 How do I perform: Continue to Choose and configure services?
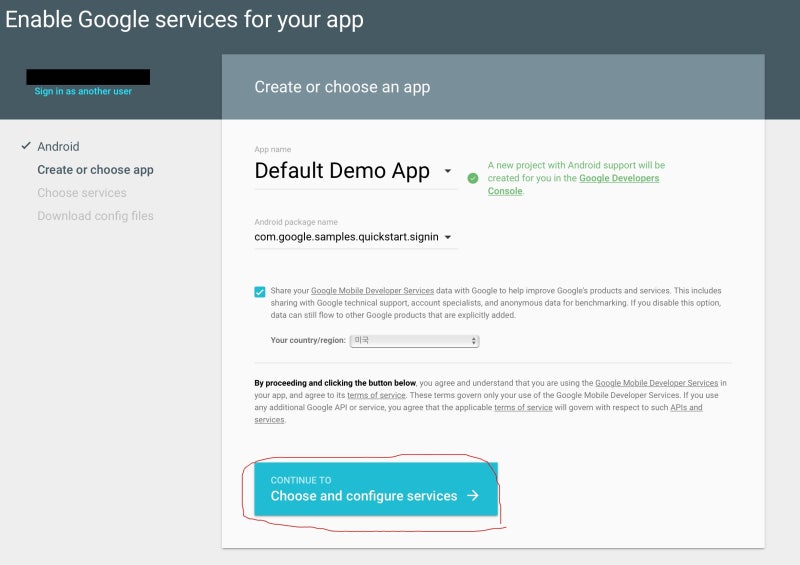tap(376, 489)
